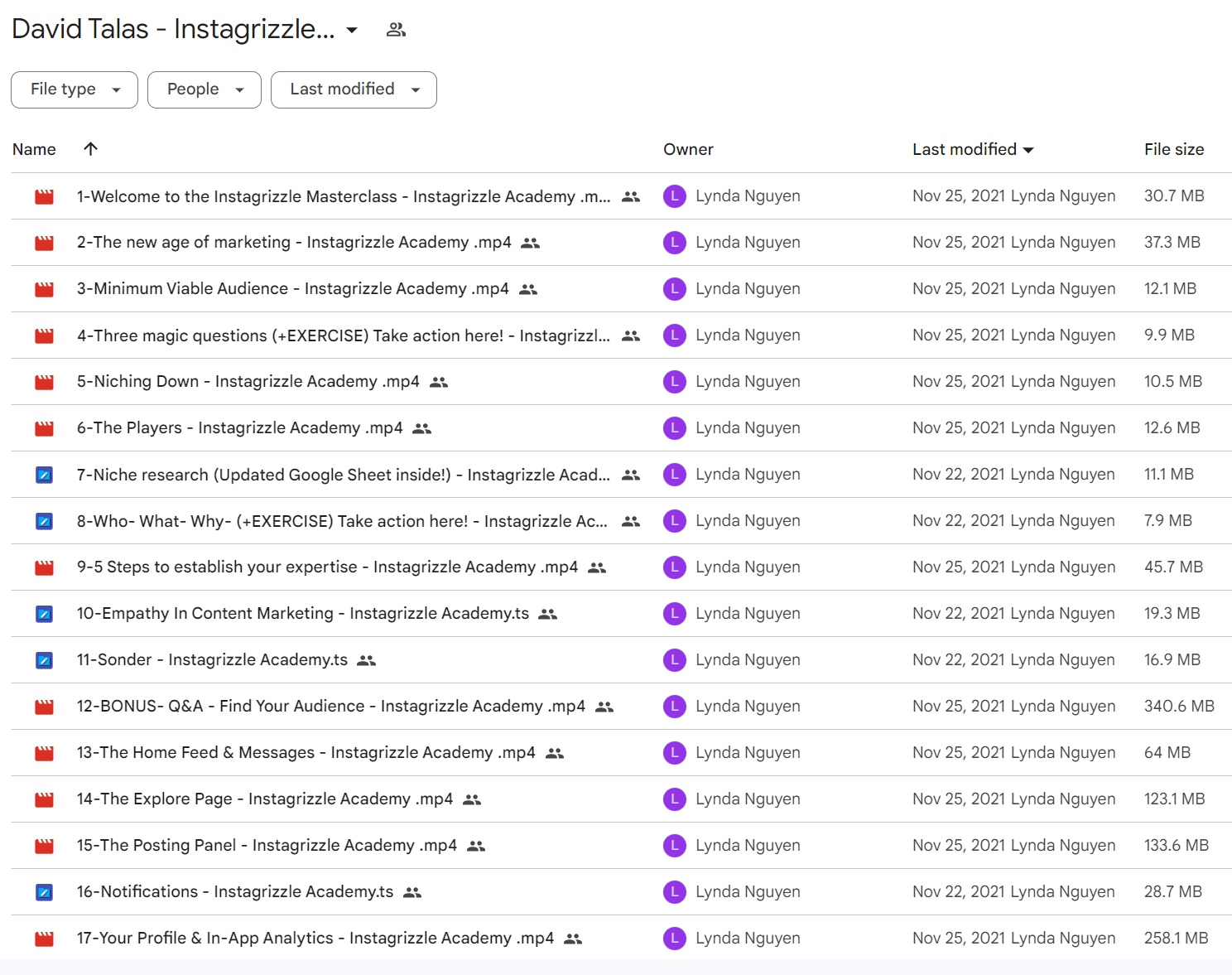Click video icon of 1-Welcome to the Instagrizzle Masterclass
The width and height of the screenshot is (1232, 975).
tap(45, 196)
